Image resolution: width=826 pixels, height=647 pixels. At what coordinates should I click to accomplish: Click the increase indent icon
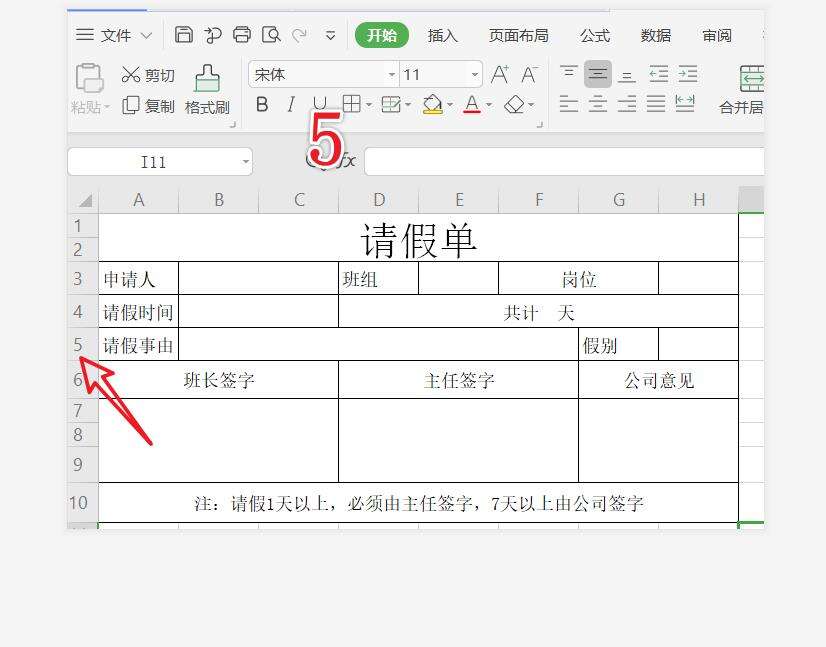[x=687, y=74]
